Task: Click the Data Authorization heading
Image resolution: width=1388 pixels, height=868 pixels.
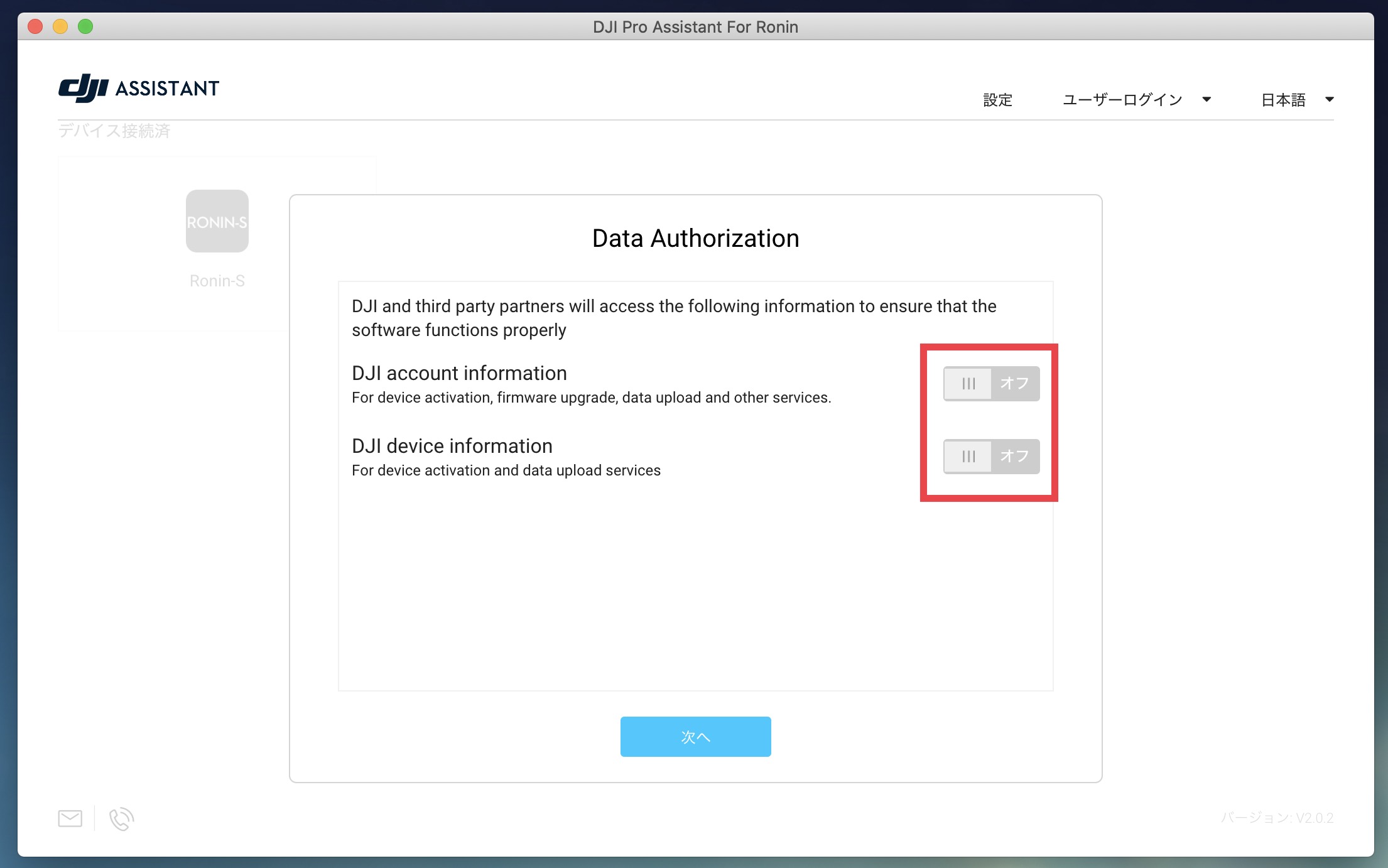Action: point(695,239)
